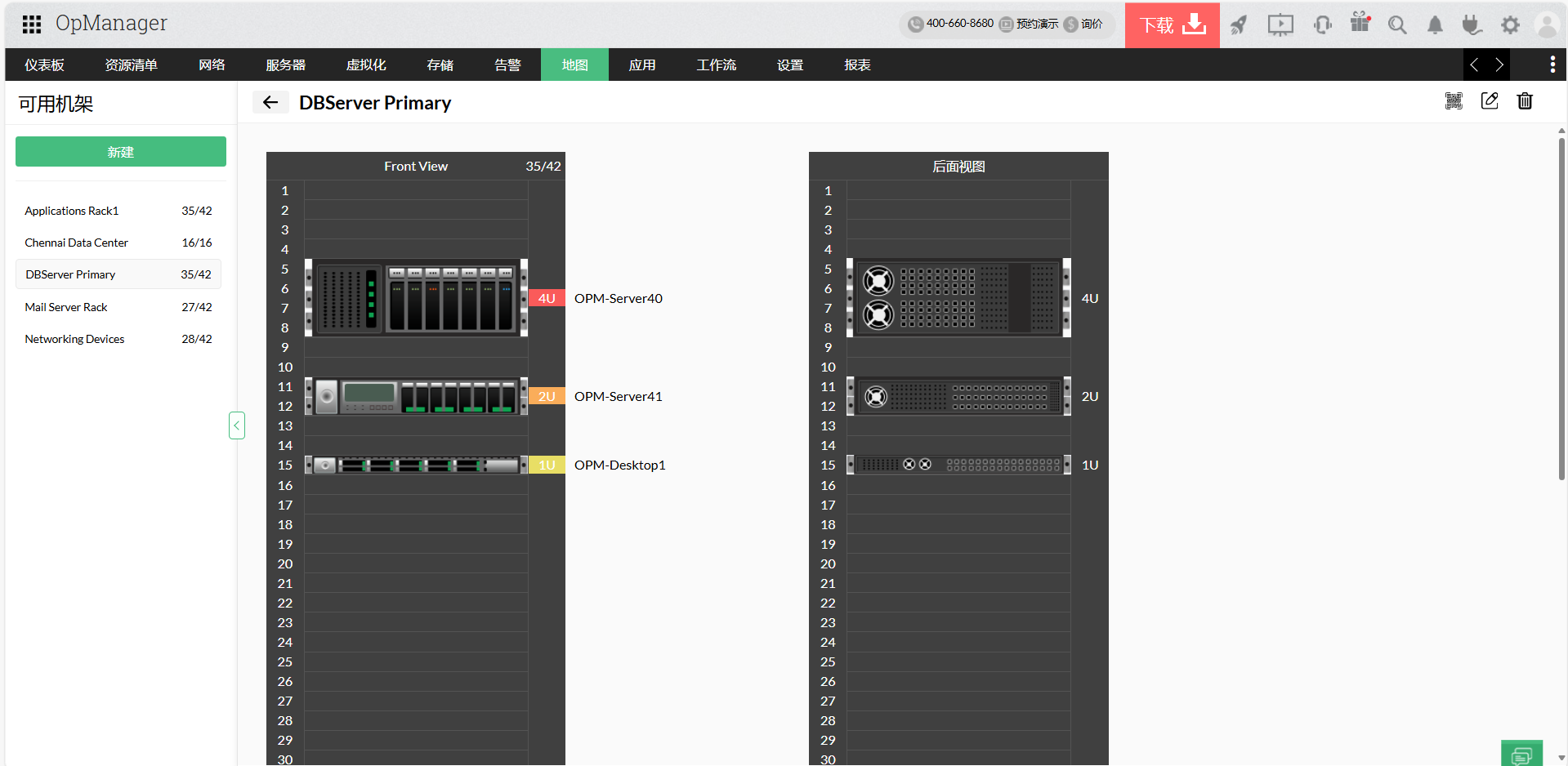Click the OPM-Server41 device label
The height and width of the screenshot is (766, 1568).
click(x=619, y=396)
